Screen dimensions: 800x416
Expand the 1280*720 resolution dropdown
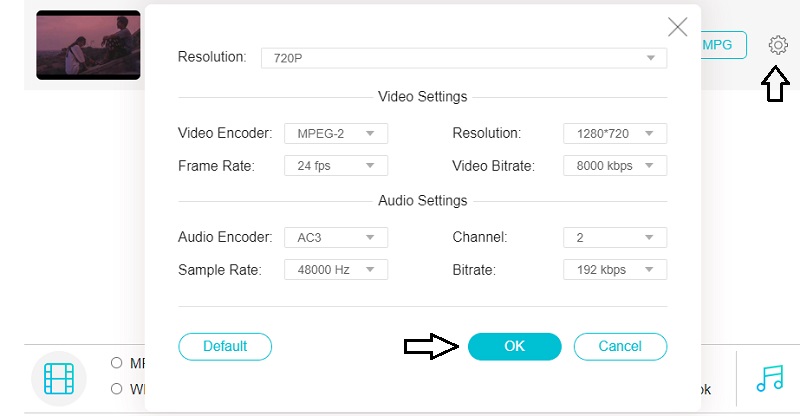pos(614,133)
